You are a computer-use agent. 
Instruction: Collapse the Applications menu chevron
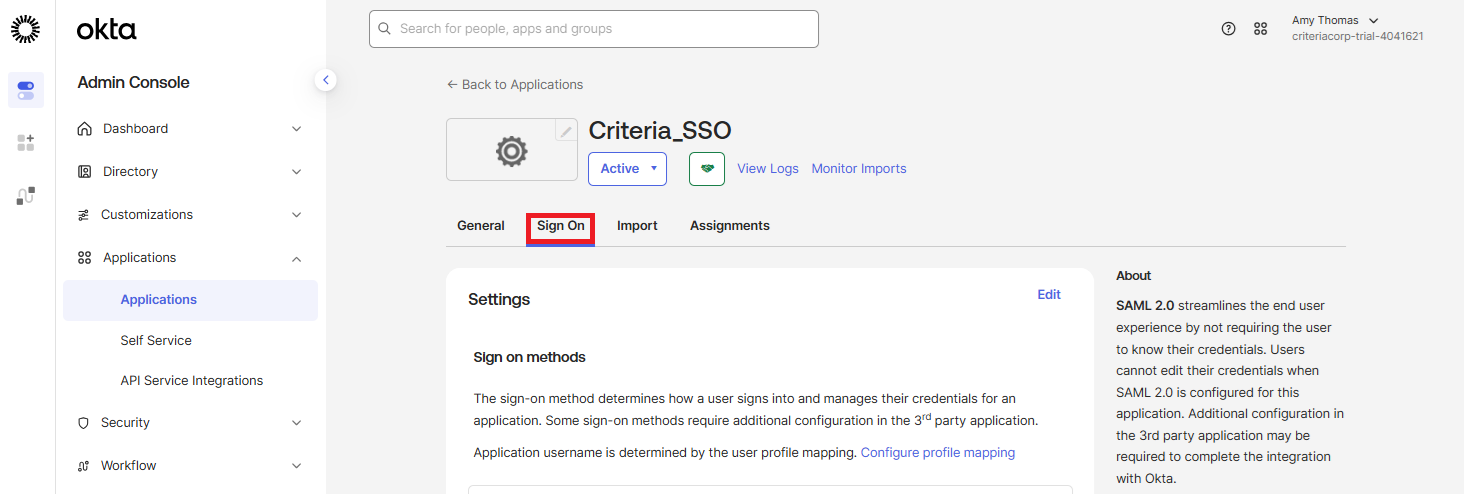tap(296, 258)
